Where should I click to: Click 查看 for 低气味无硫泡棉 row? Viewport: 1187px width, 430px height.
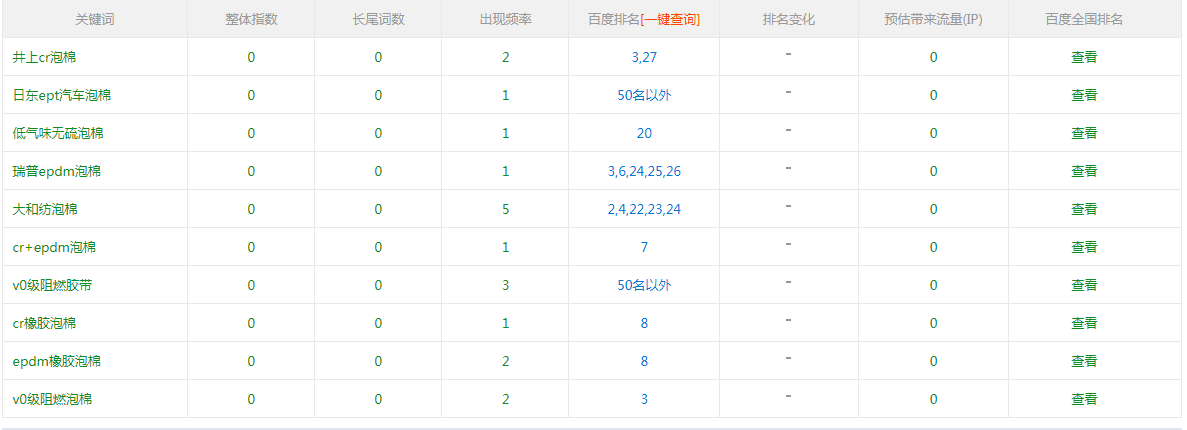coord(1084,133)
